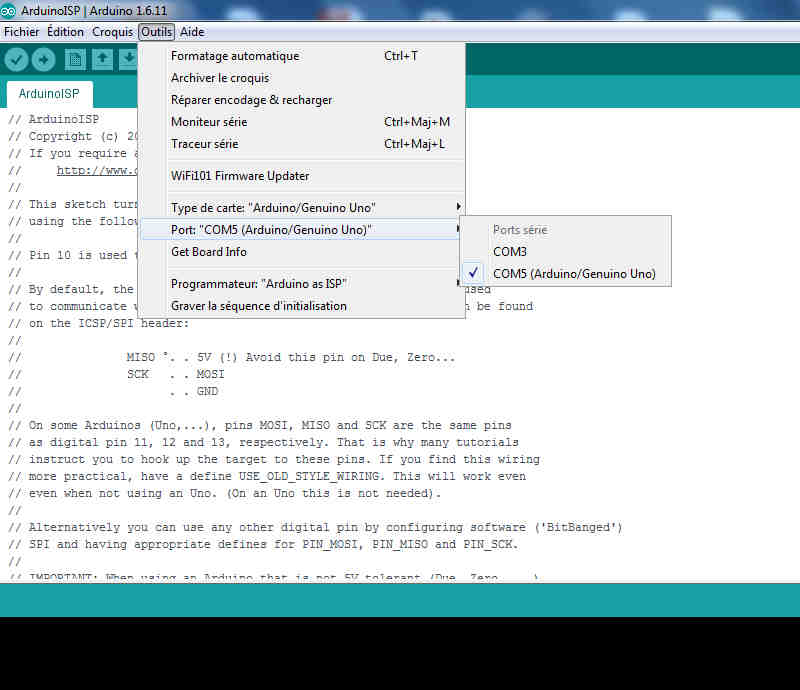Expand Programmateur Arduino as ISP submenu
This screenshot has width=800, height=690.
(302, 284)
